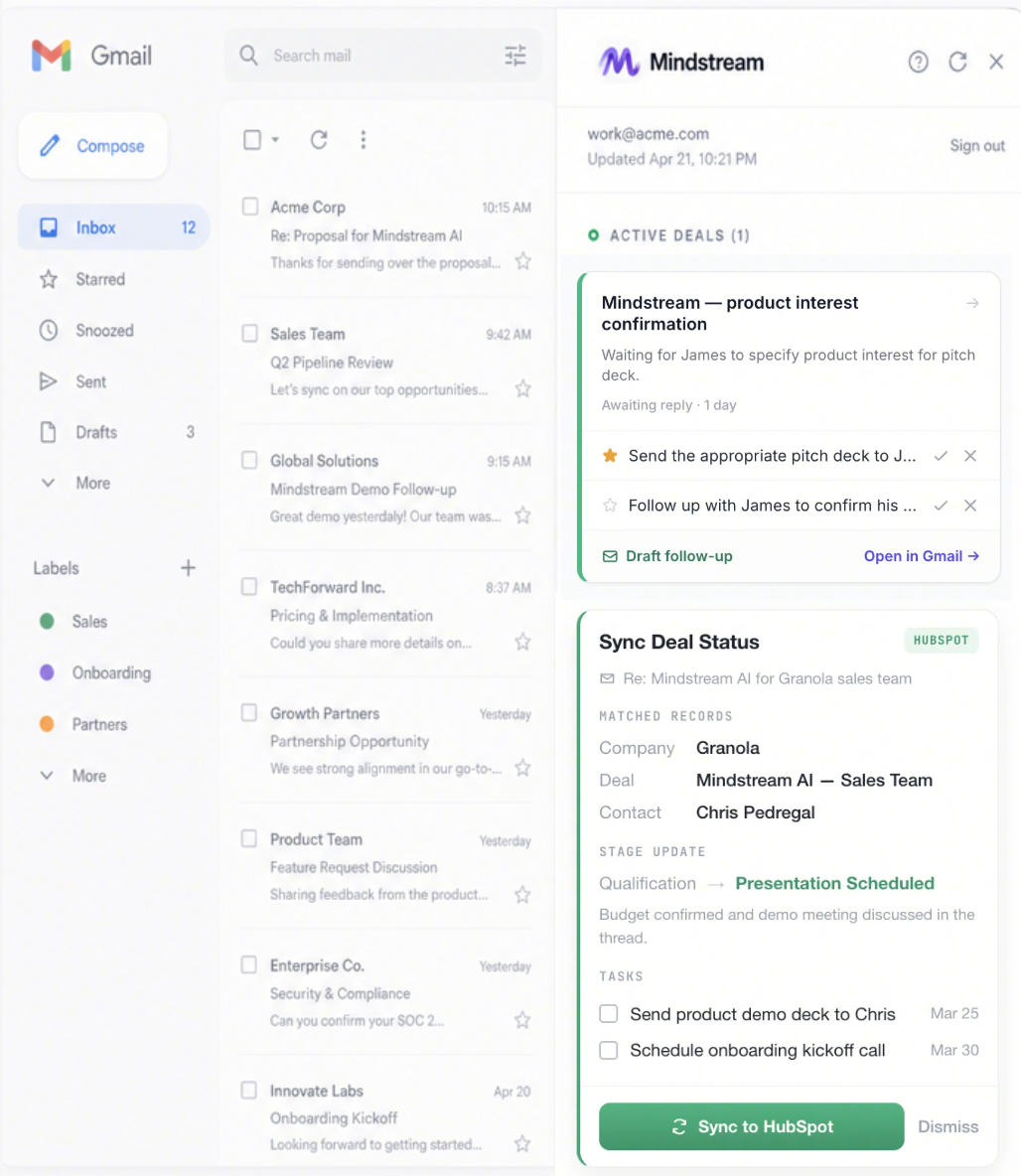Screen dimensions: 1021x1176
Task: Star the follow up with James task
Action: tap(610, 506)
